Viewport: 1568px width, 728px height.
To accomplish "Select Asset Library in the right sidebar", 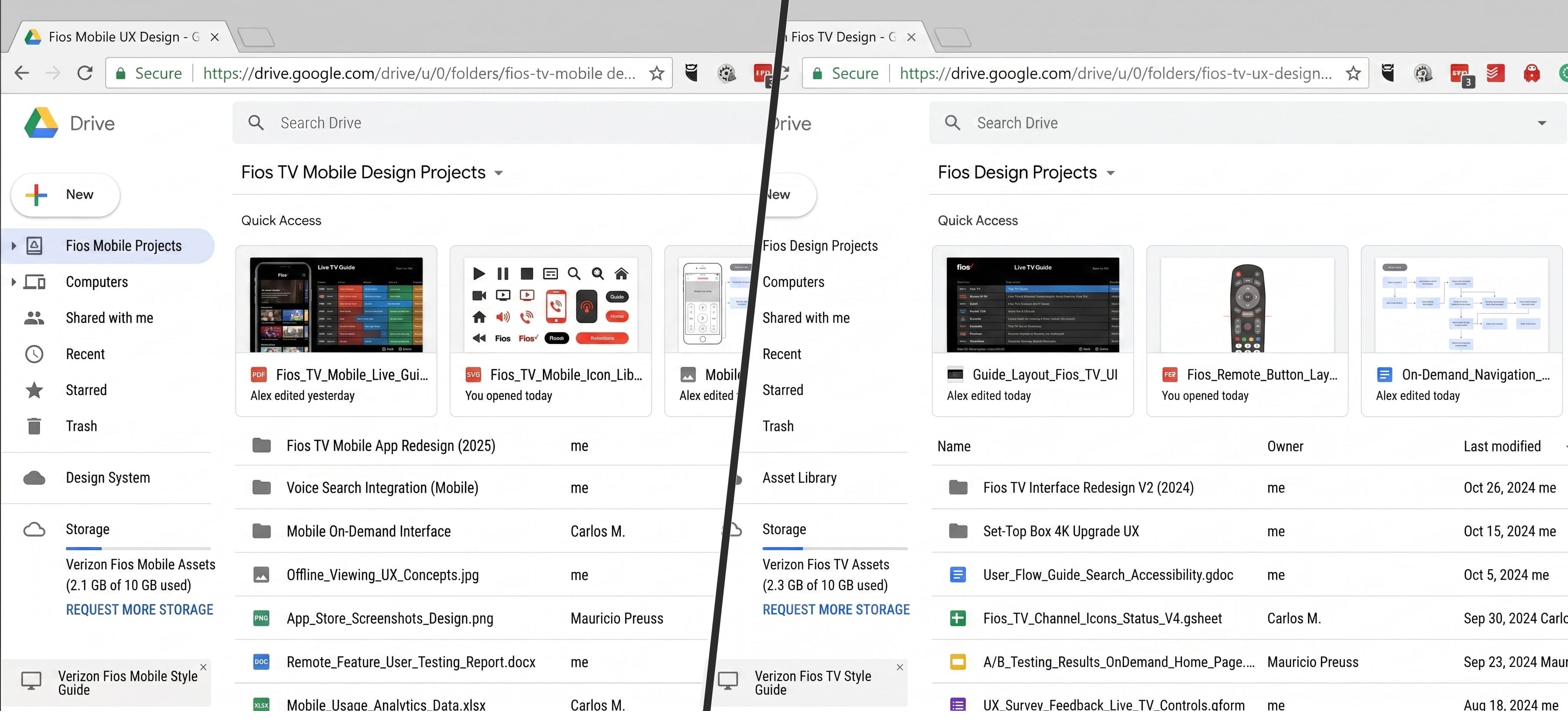I will [800, 478].
